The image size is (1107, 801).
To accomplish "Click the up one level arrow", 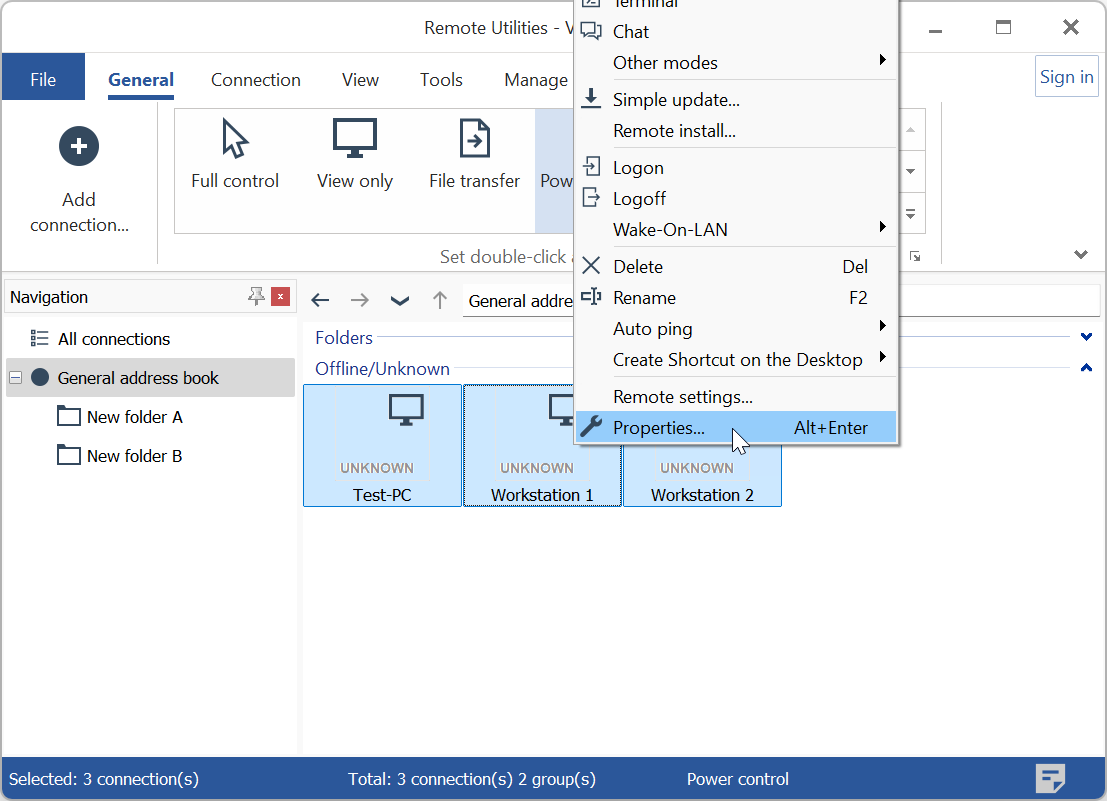I will click(439, 300).
